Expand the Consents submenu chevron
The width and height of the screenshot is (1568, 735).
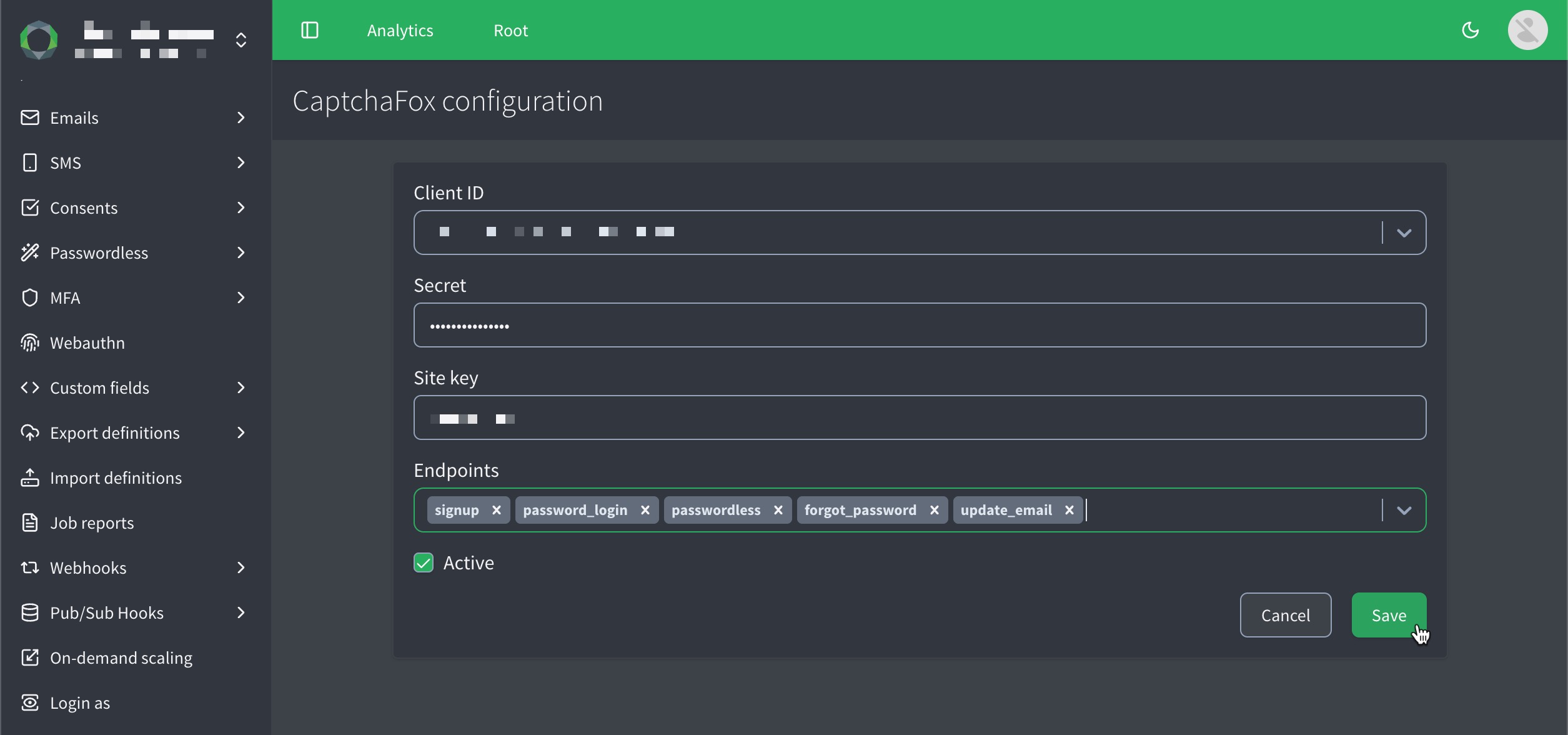(x=241, y=207)
